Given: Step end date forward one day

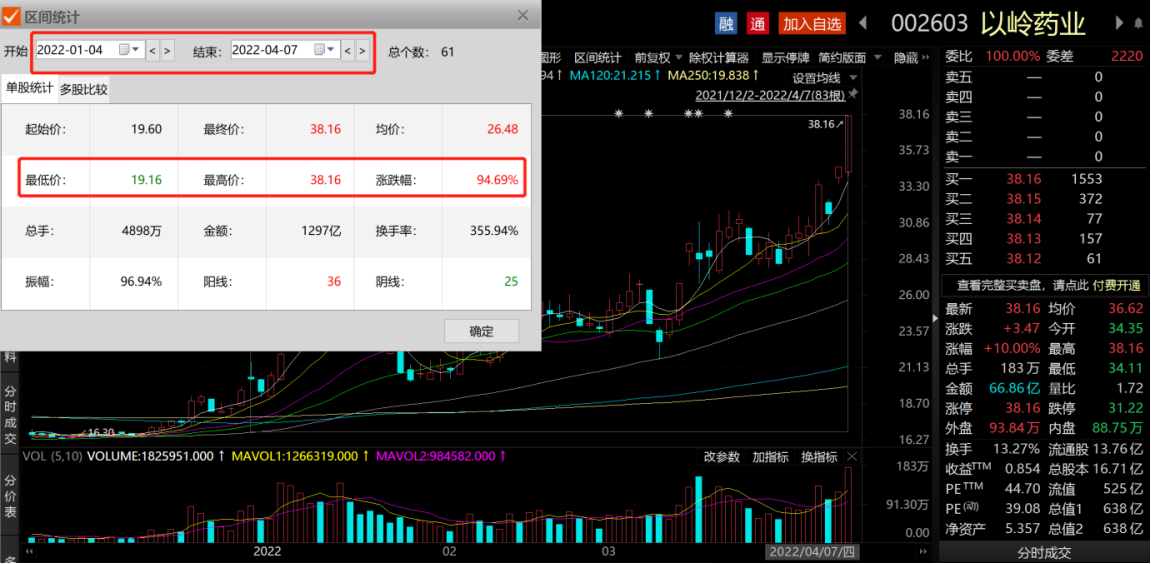Looking at the screenshot, I should (363, 51).
